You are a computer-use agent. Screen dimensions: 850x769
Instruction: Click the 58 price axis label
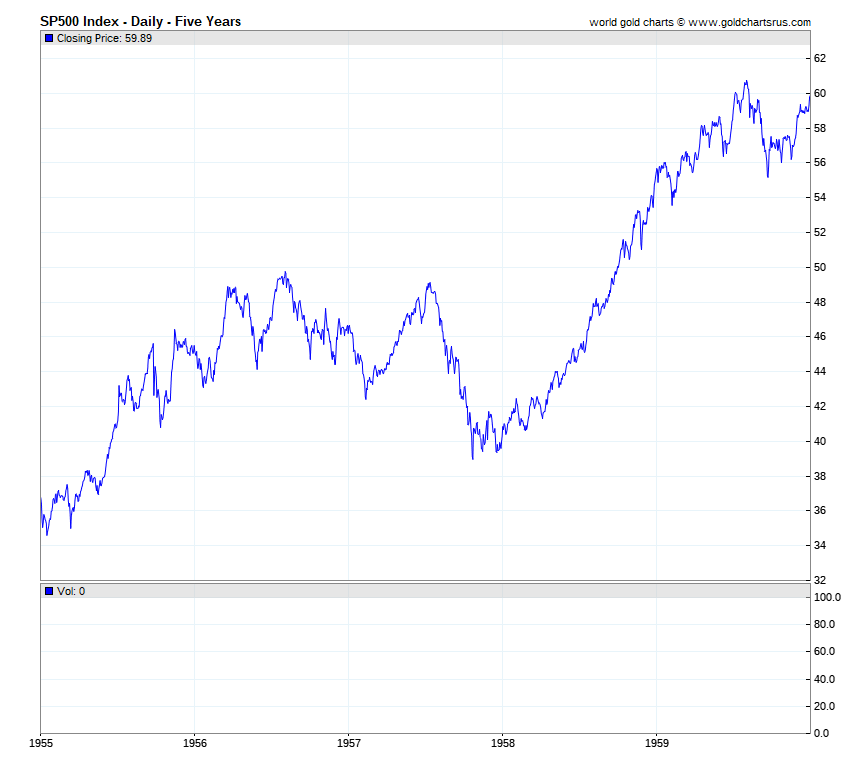820,128
